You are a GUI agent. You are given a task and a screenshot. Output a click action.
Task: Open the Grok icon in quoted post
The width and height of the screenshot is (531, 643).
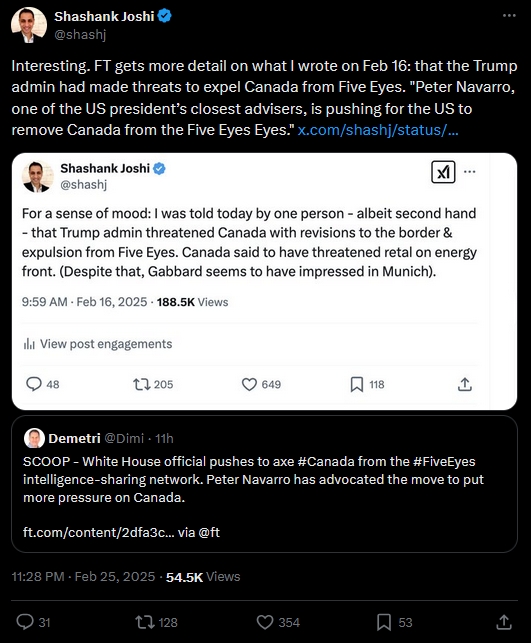coord(443,172)
